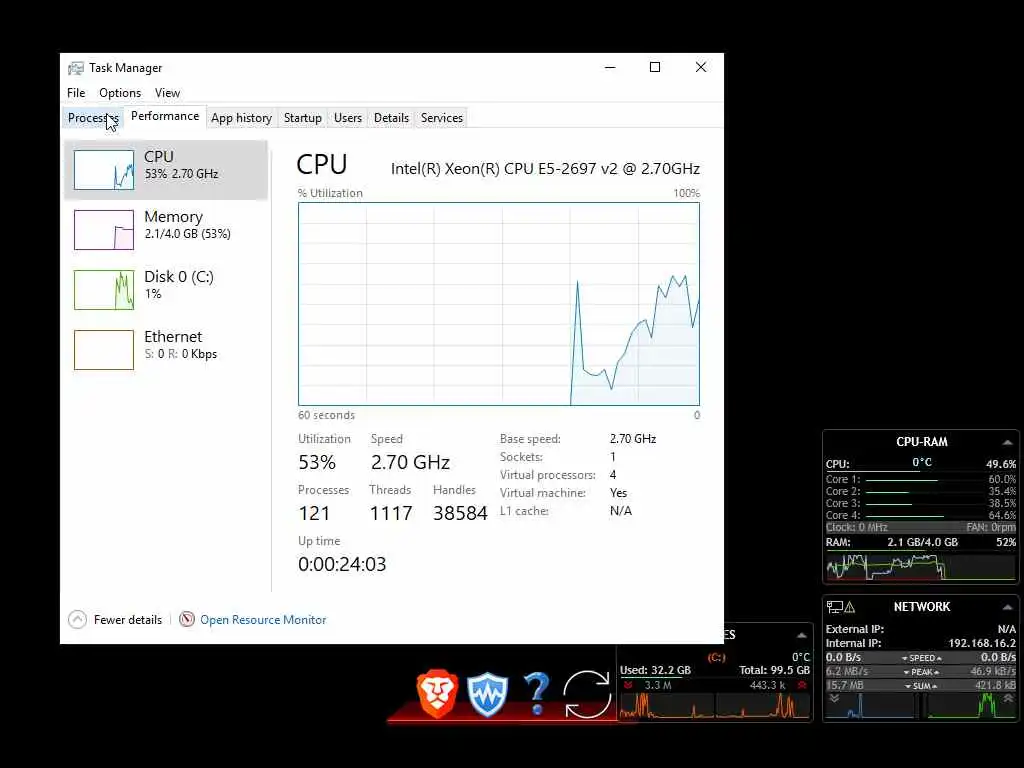The image size is (1024, 768).
Task: Click the circular refresh arrows icon
Action: pos(586,694)
